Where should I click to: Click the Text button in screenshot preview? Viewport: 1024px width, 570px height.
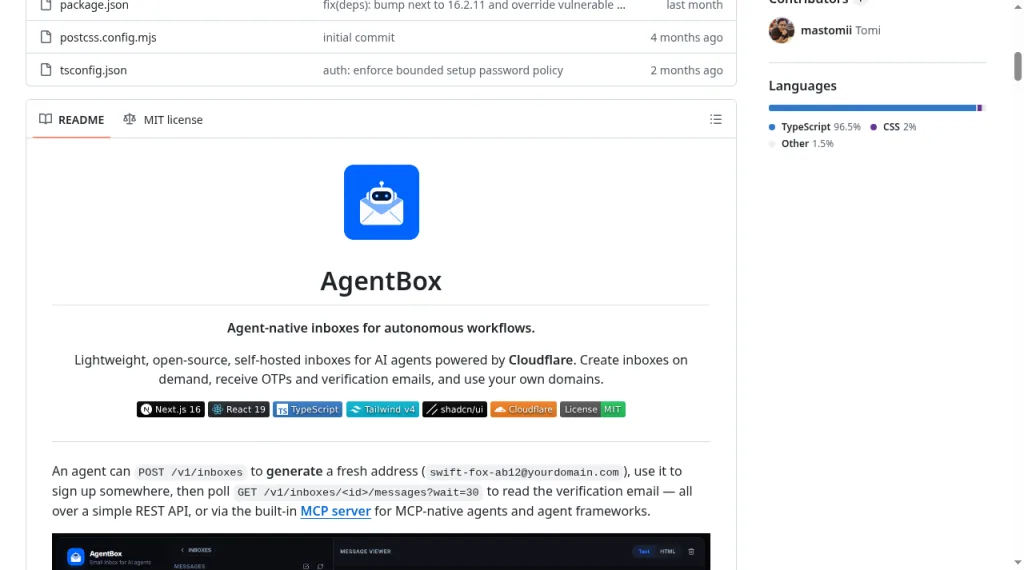644,552
